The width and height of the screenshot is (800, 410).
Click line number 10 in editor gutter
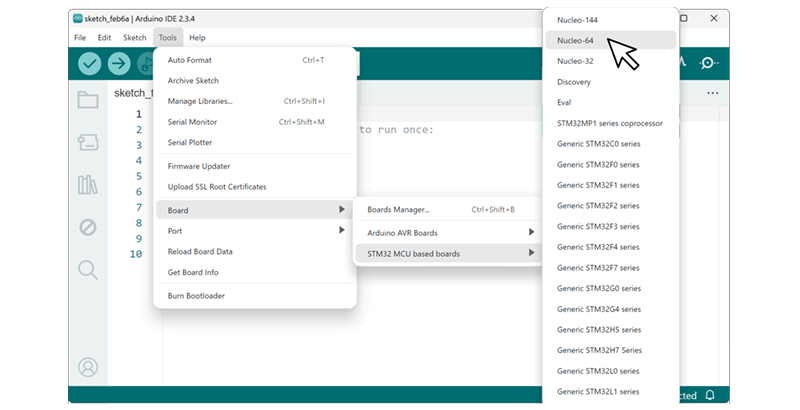[x=136, y=254]
